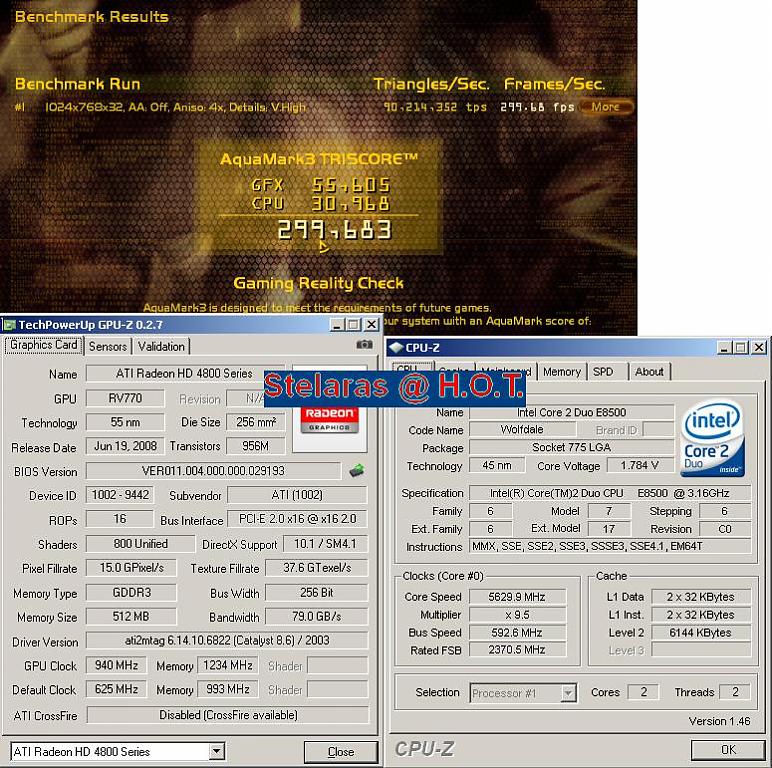
Task: Click the 90,214,352 tps result
Action: tap(435, 107)
